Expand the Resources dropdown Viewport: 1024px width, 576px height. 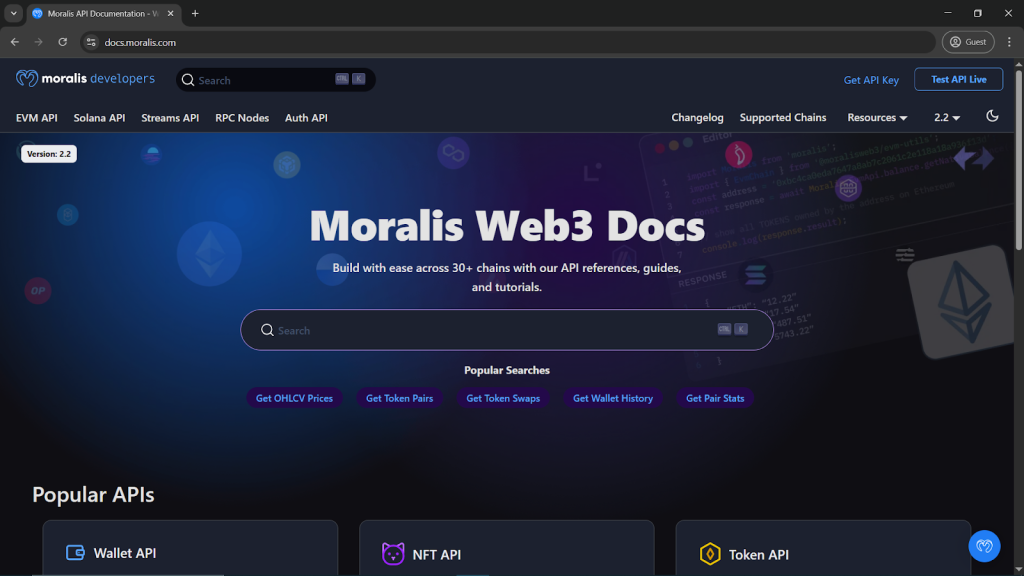point(877,118)
